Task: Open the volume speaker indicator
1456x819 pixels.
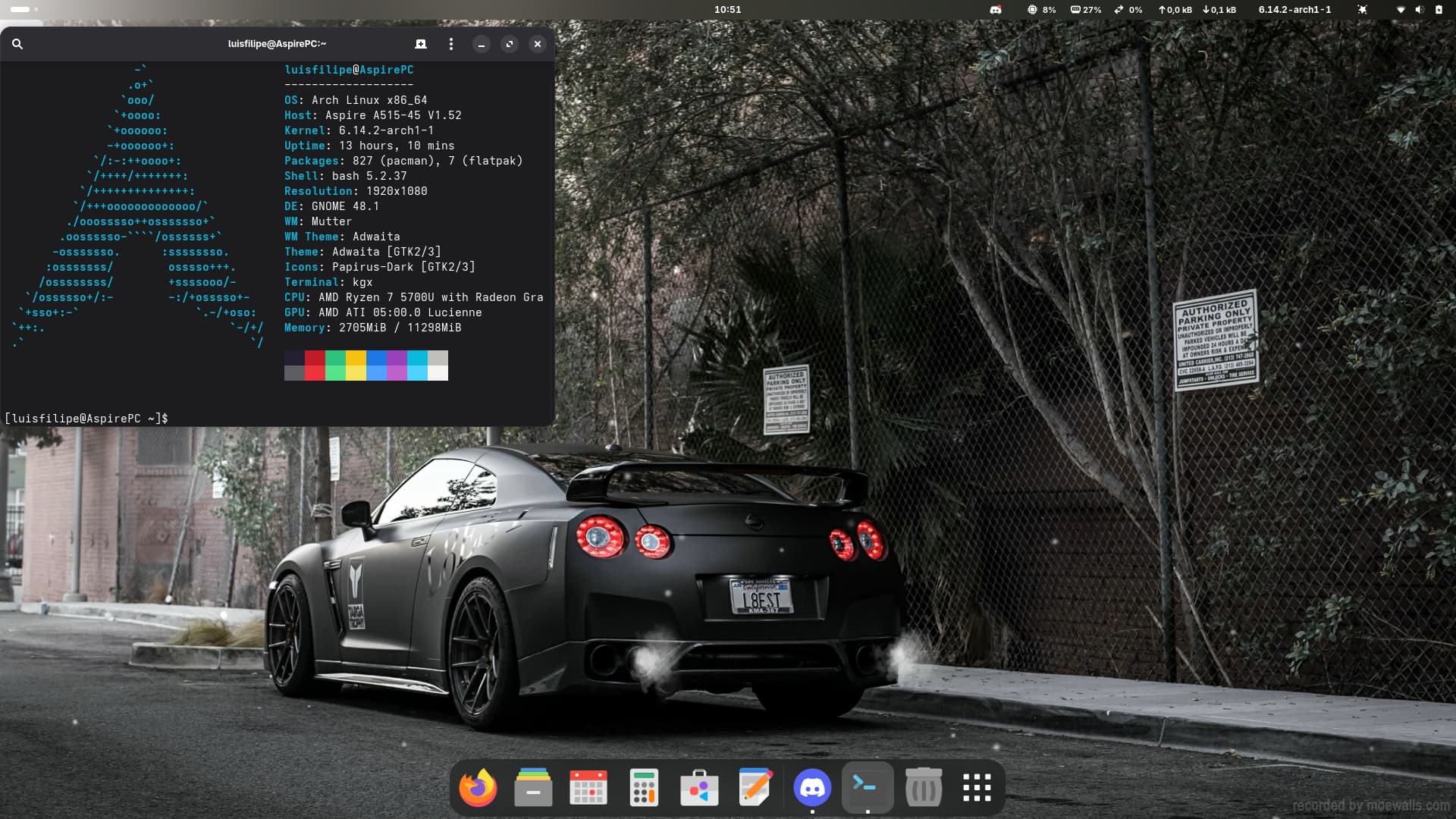Action: pos(1420,10)
